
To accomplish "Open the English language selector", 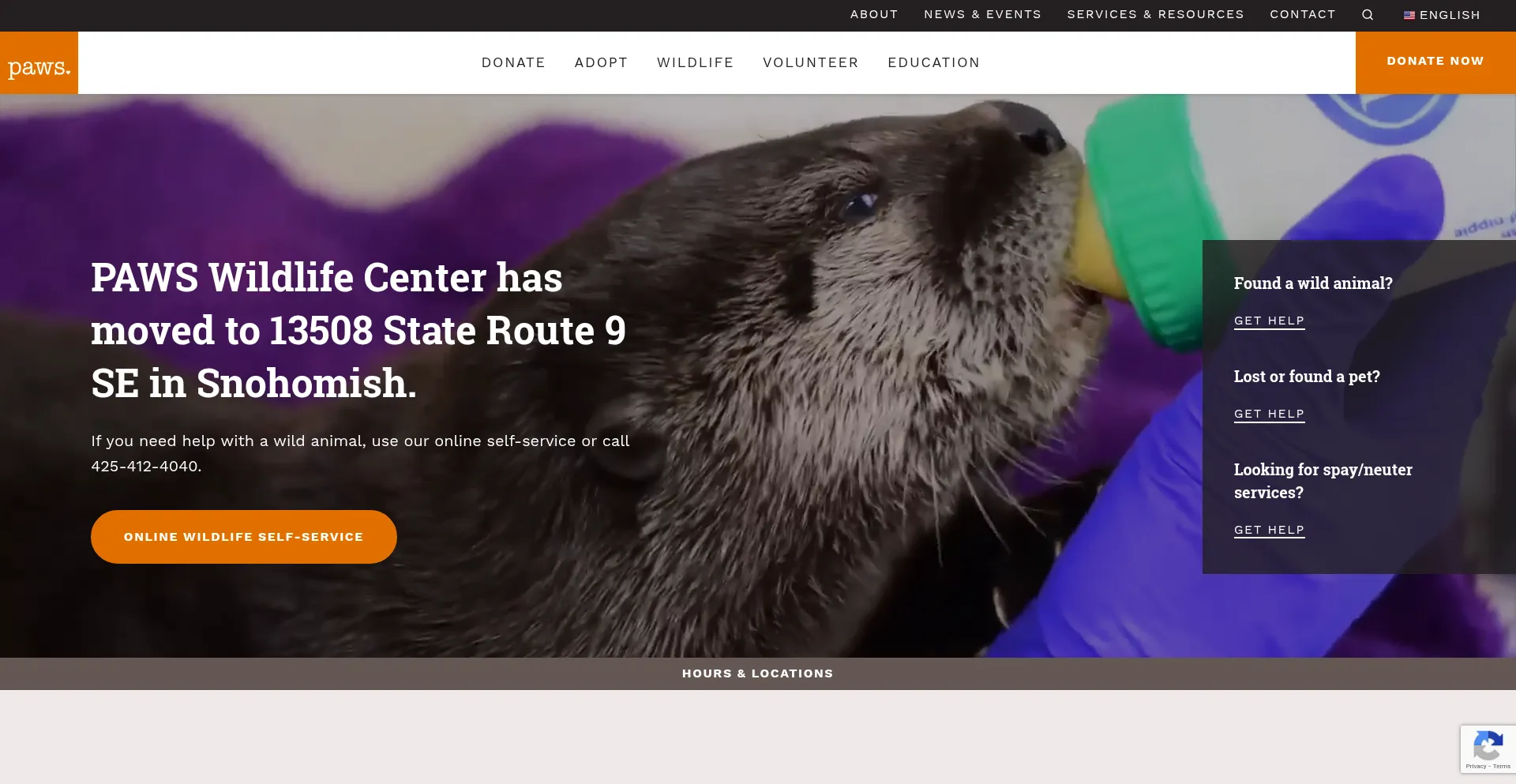I will [x=1449, y=15].
